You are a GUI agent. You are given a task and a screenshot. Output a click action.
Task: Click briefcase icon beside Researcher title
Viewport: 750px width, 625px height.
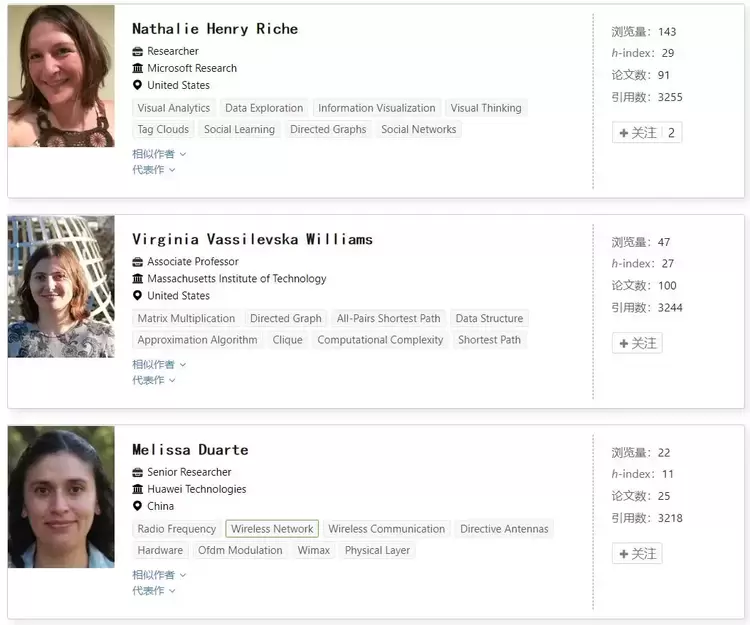click(x=138, y=51)
